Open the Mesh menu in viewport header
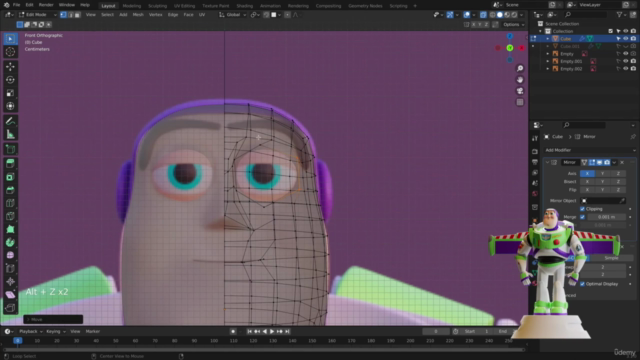Viewport: 640px width, 360px height. [x=138, y=15]
